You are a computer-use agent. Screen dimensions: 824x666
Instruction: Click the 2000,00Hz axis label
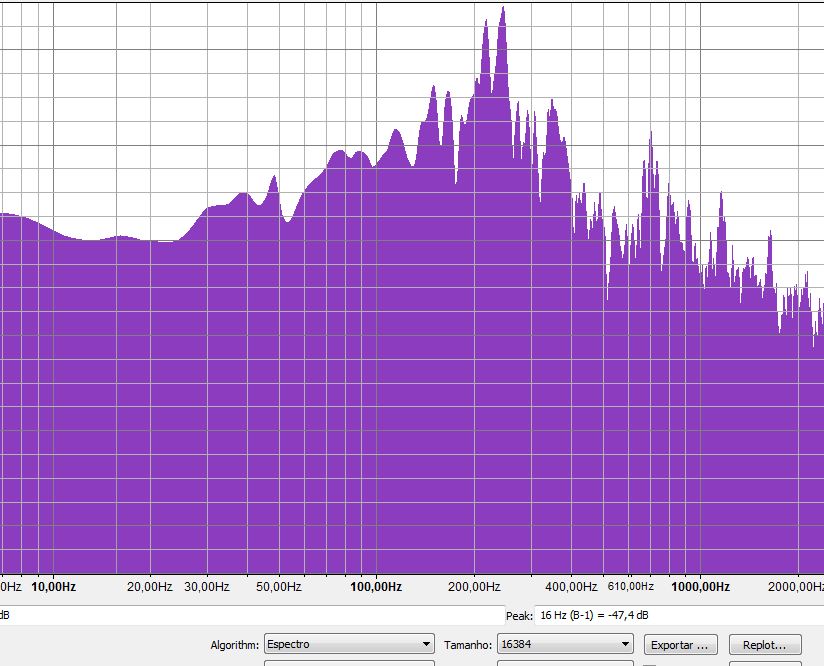(796, 587)
